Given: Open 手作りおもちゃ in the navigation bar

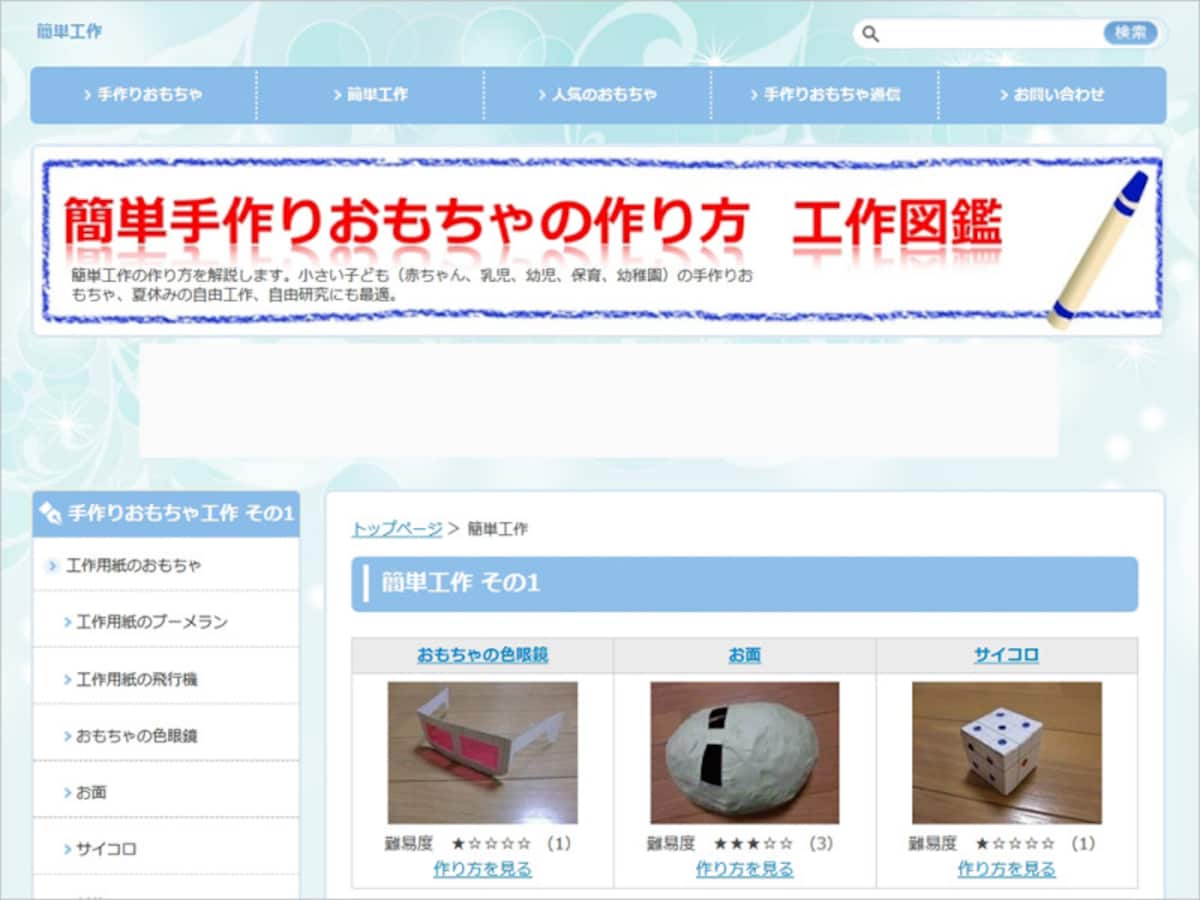Looking at the screenshot, I should pos(144,95).
